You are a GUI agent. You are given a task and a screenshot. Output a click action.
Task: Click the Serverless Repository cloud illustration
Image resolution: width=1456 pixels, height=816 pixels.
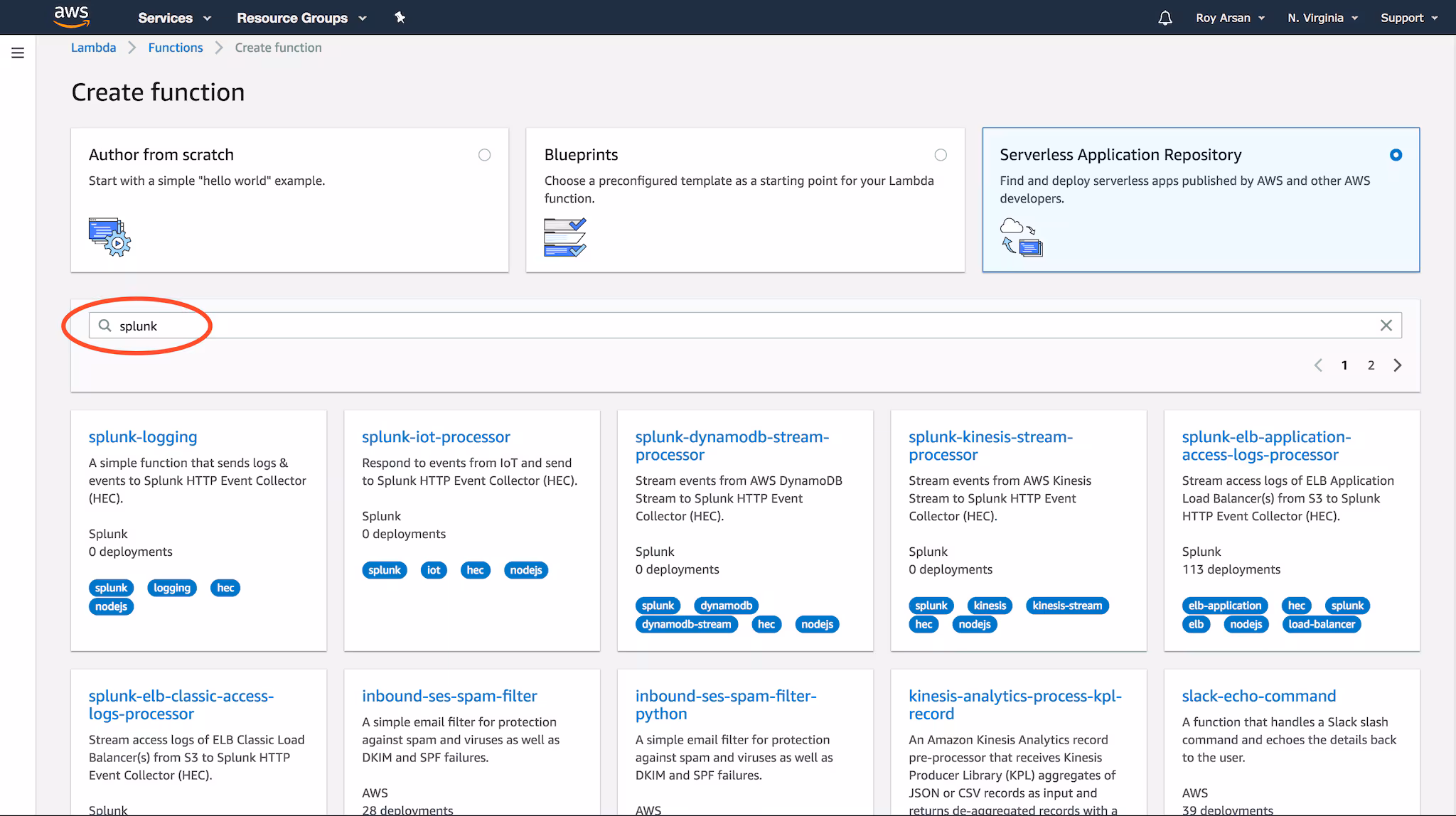pos(1021,237)
